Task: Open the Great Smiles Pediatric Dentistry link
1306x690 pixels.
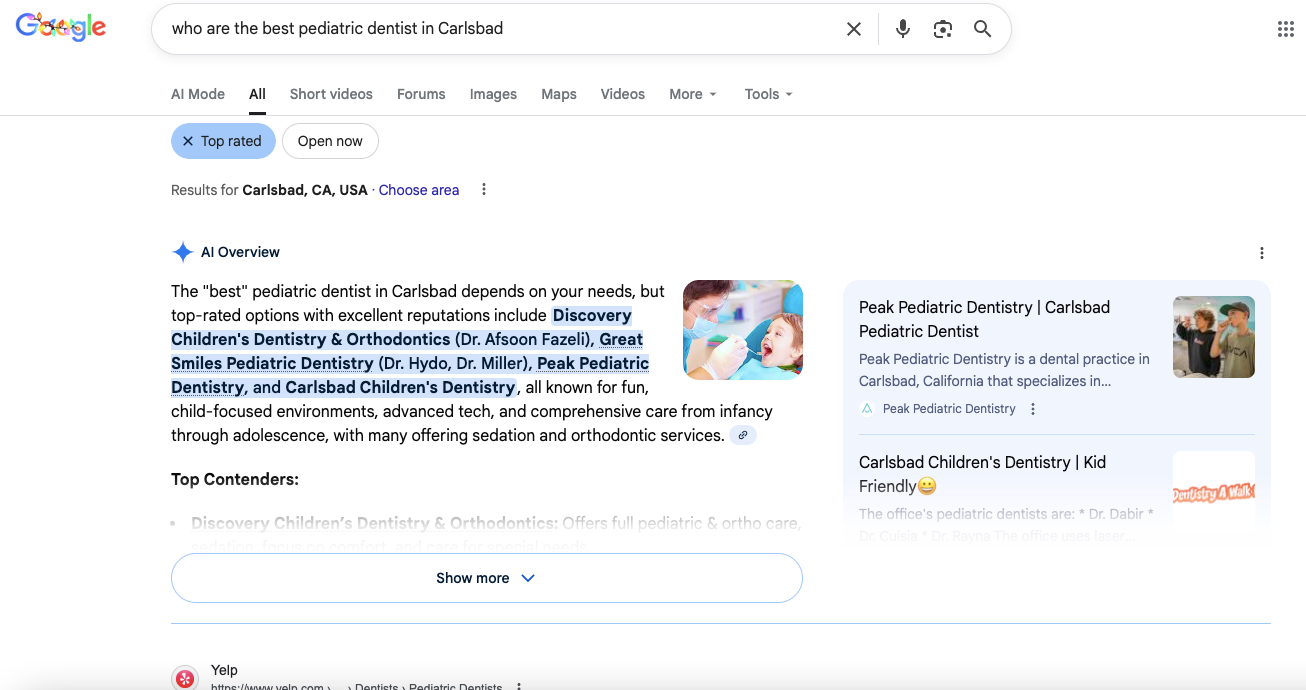Action: coord(271,363)
